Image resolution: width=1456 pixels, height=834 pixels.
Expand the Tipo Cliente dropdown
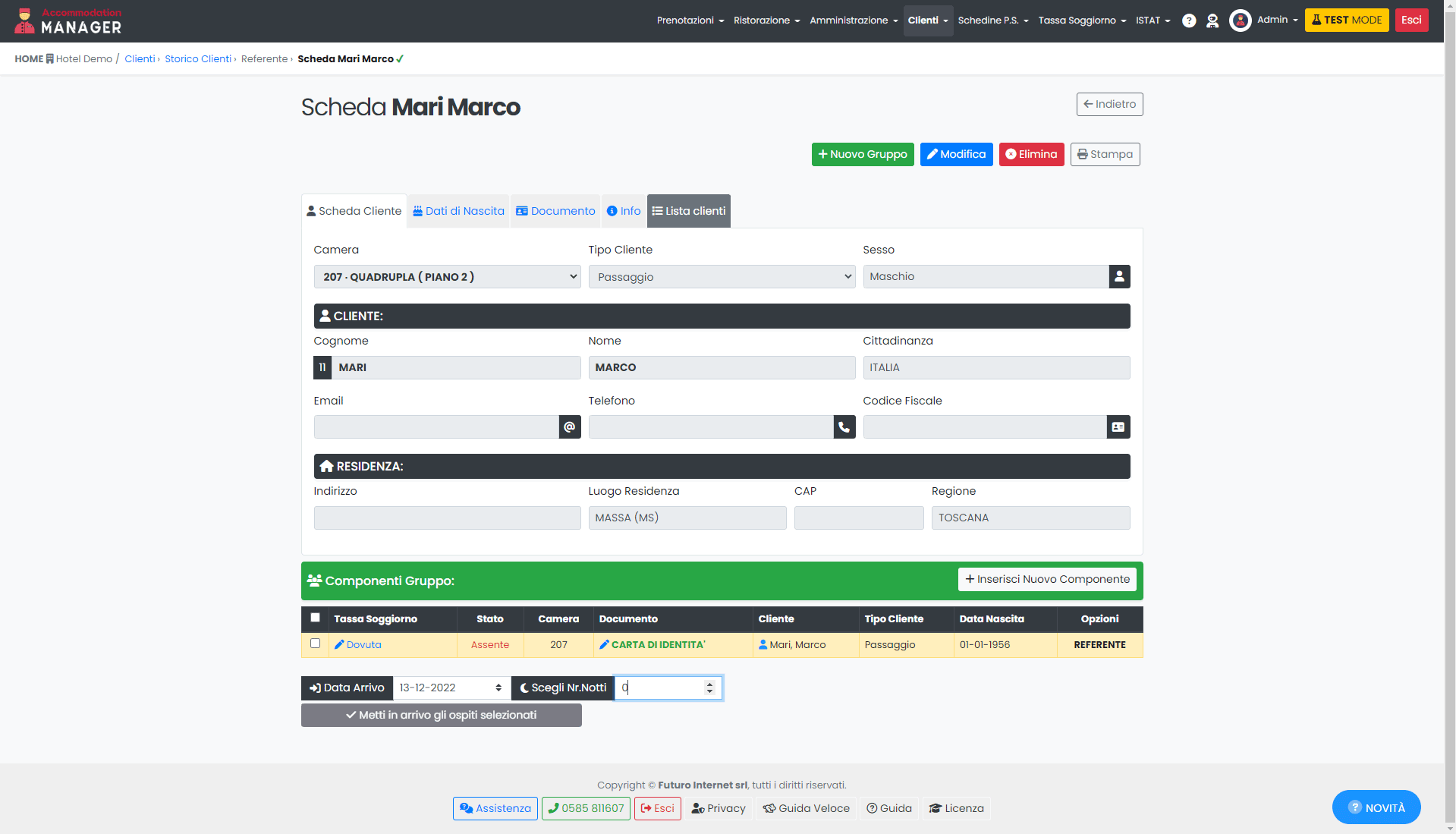click(722, 277)
